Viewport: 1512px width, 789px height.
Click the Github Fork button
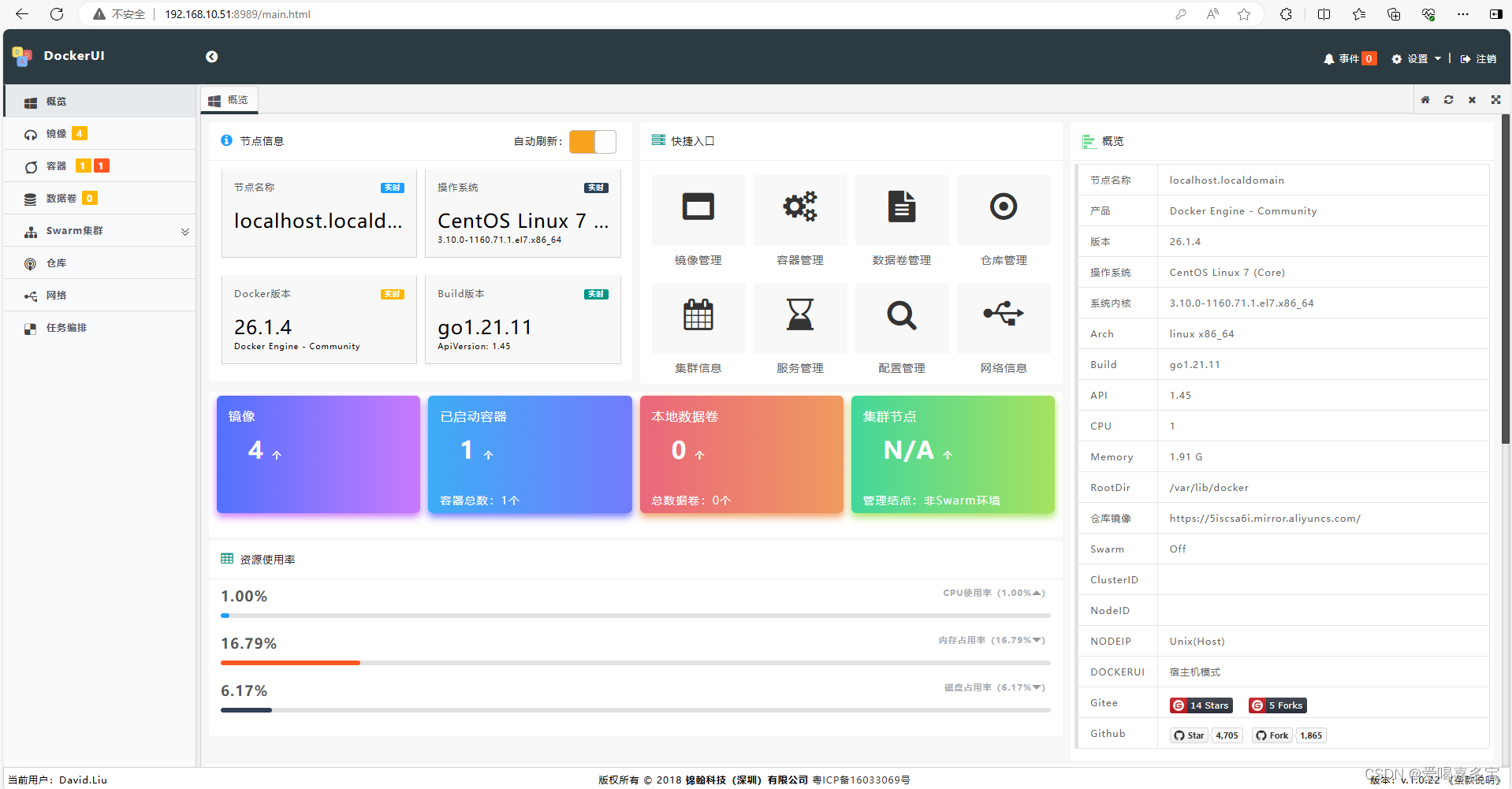coord(1272,735)
